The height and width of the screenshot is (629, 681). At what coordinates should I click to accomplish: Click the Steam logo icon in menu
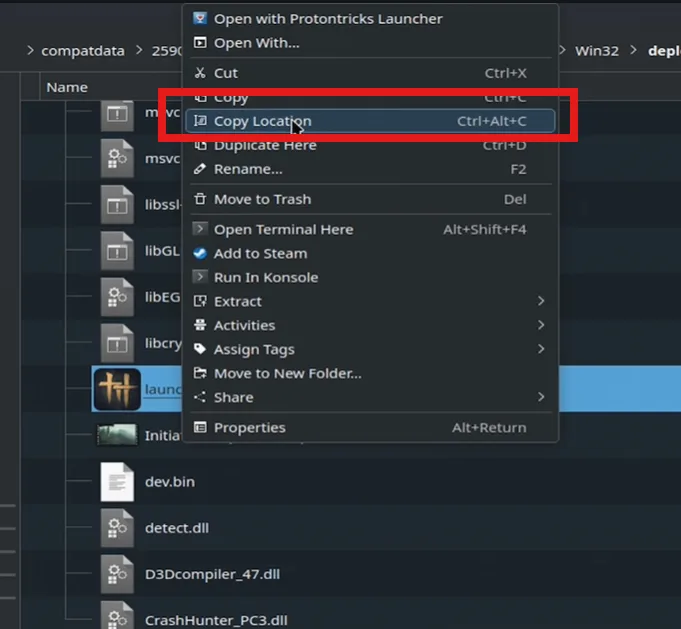[200, 253]
